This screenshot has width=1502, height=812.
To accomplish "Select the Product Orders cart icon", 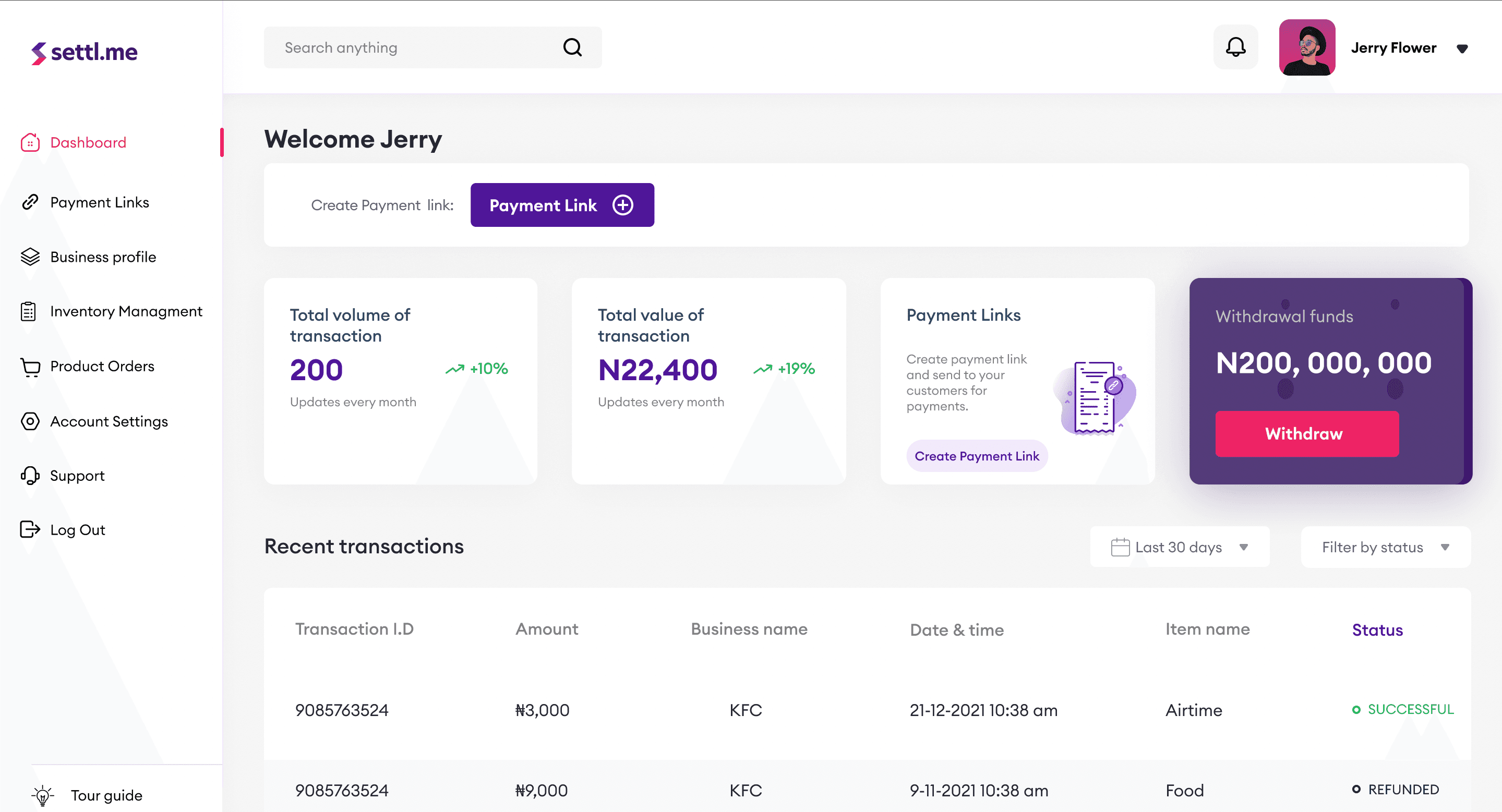I will click(30, 366).
